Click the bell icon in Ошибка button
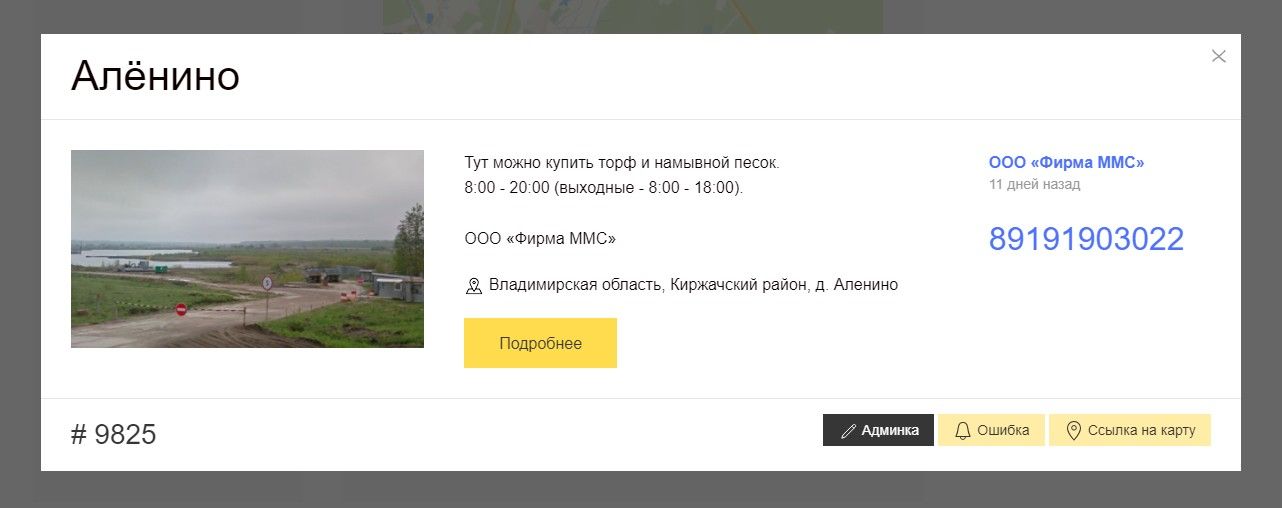The width and height of the screenshot is (1282, 508). click(963, 431)
